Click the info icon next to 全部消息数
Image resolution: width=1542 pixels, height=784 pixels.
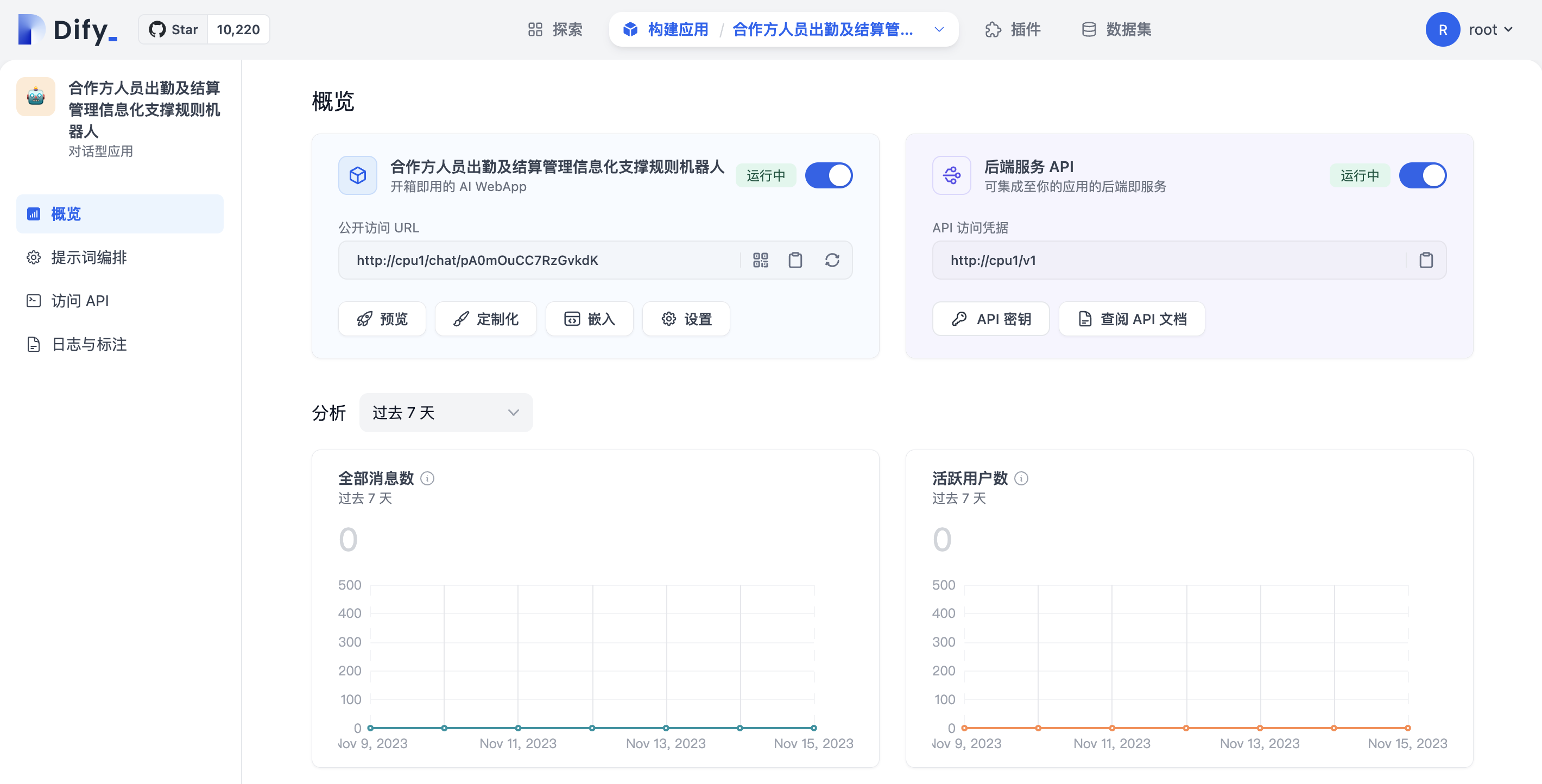click(427, 478)
